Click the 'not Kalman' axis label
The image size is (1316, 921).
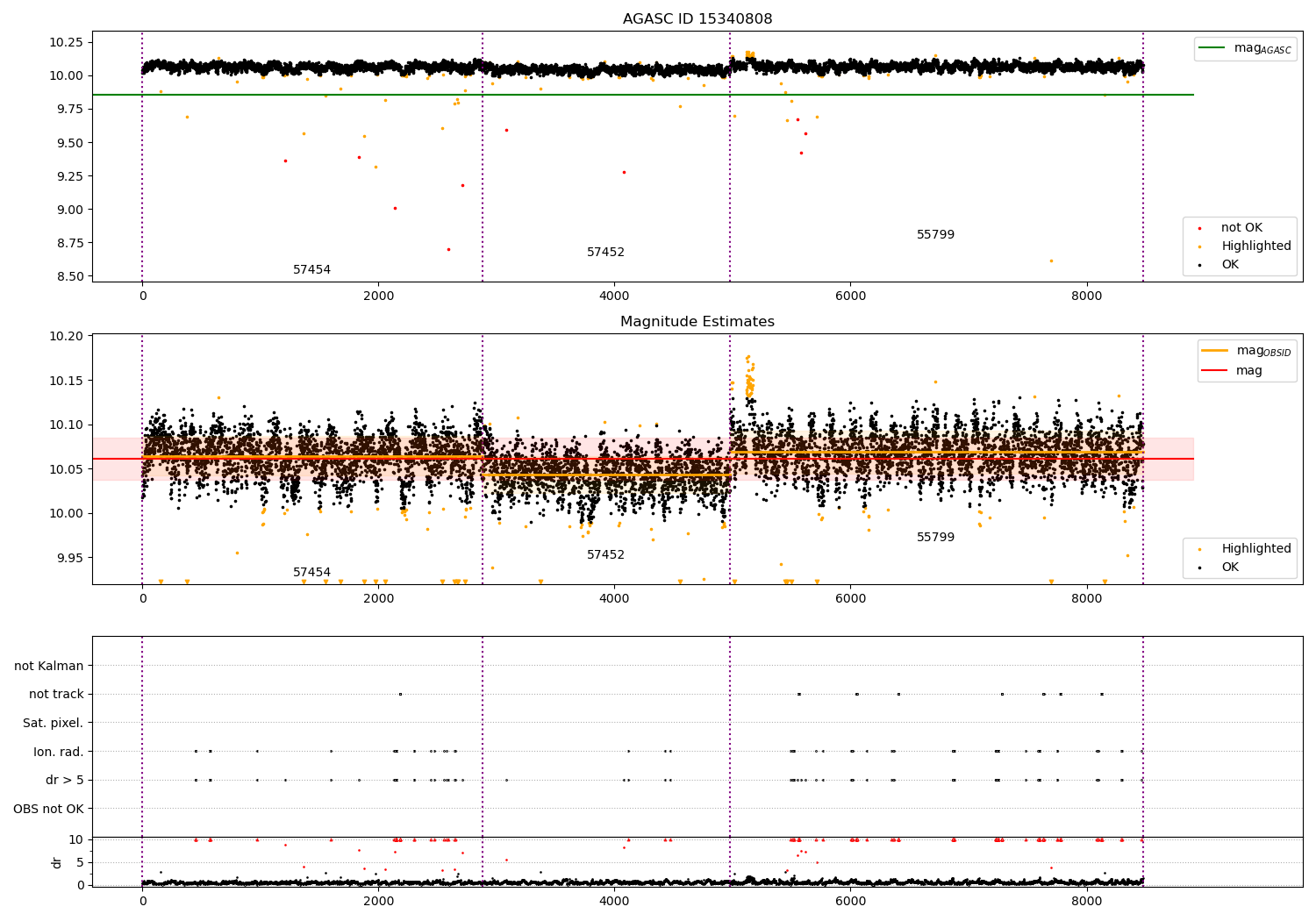tap(49, 666)
